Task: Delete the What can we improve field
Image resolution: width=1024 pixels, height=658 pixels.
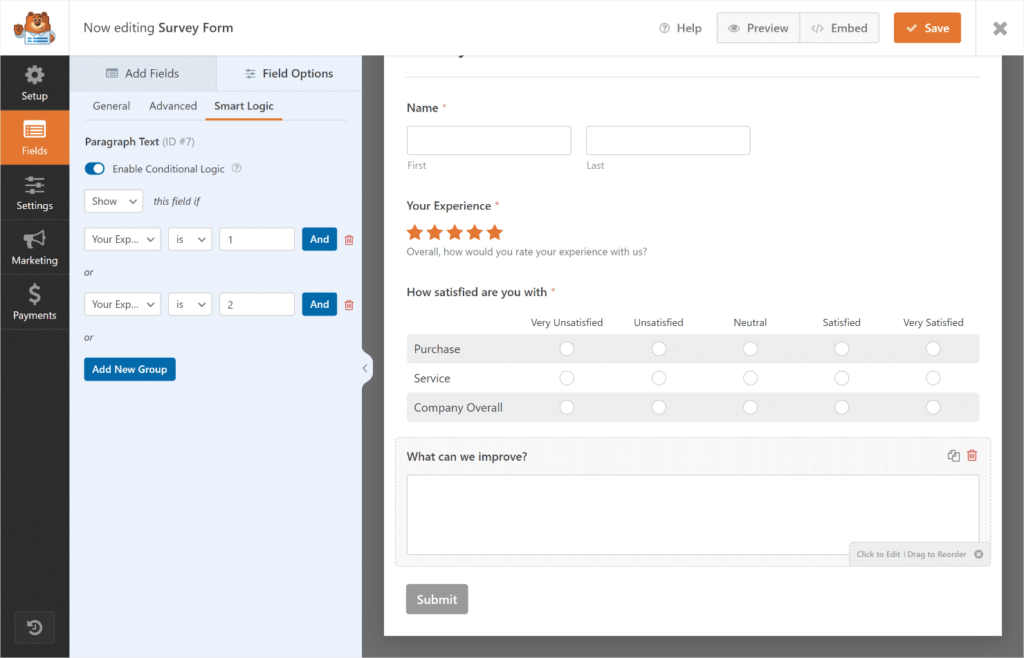Action: pos(971,455)
